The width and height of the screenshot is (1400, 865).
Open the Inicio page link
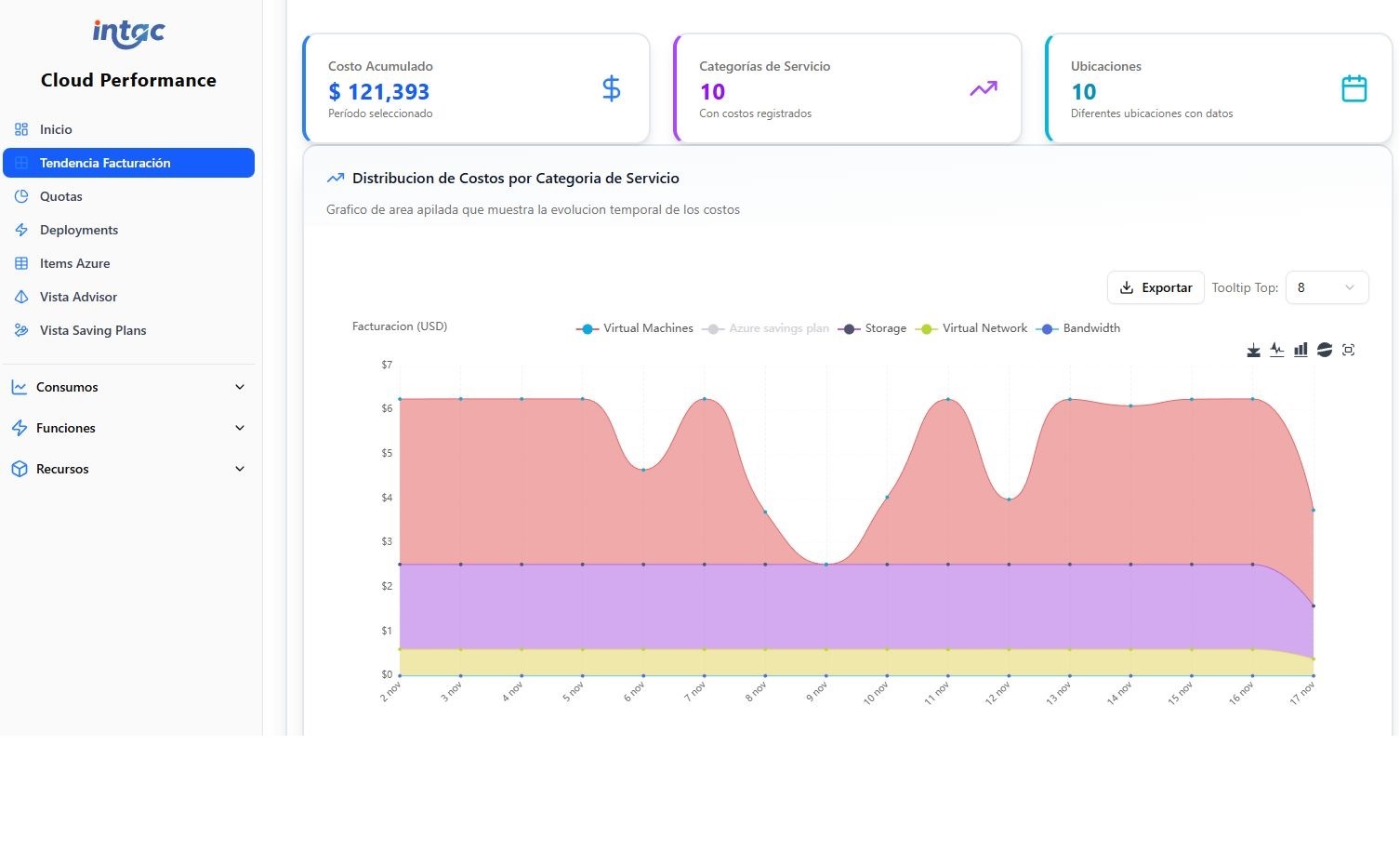pyautogui.click(x=56, y=129)
